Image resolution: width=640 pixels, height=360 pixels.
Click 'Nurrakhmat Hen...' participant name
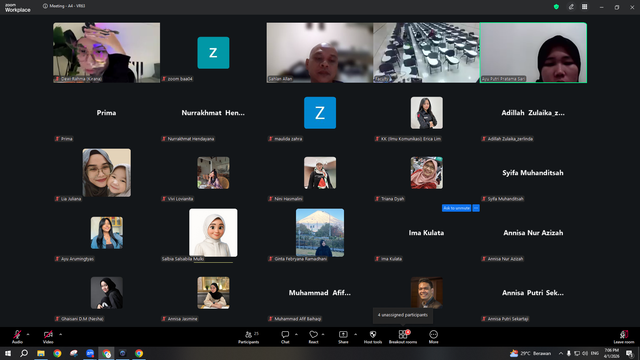pos(213,113)
